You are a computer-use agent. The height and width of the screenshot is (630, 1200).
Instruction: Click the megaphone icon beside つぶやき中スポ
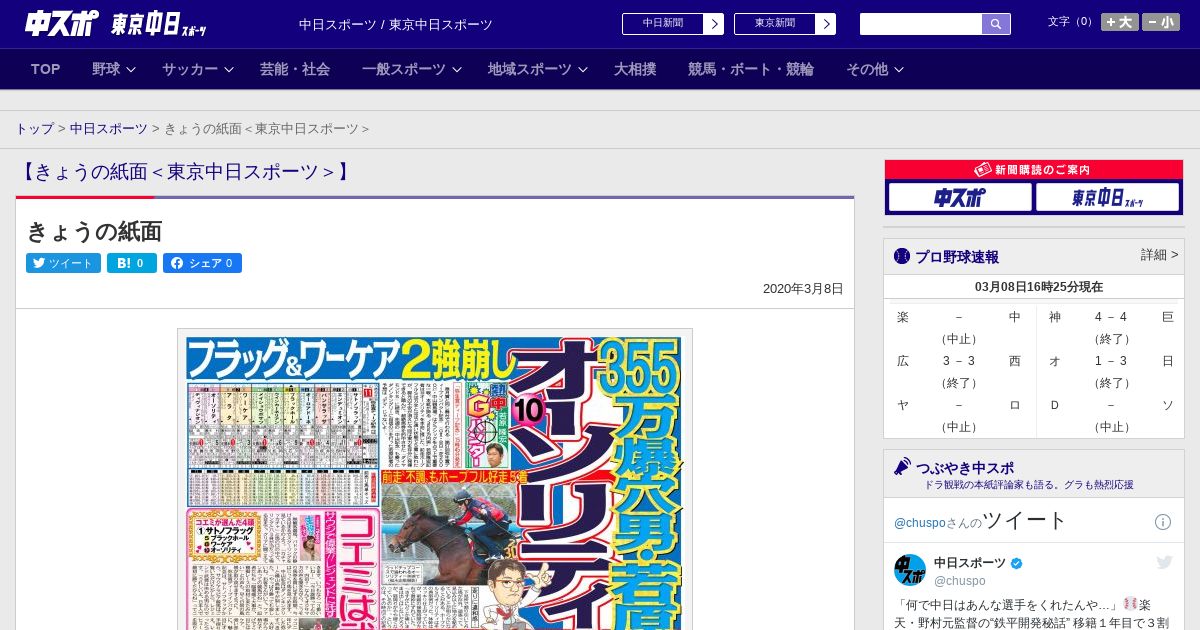[902, 466]
